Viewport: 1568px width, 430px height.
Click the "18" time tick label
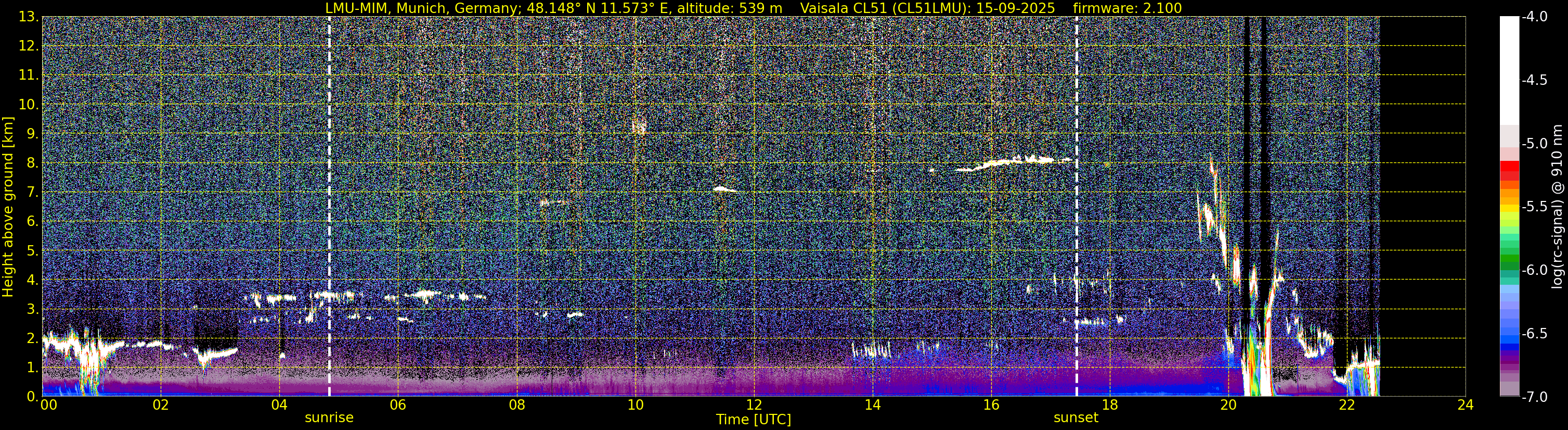coord(1110,405)
